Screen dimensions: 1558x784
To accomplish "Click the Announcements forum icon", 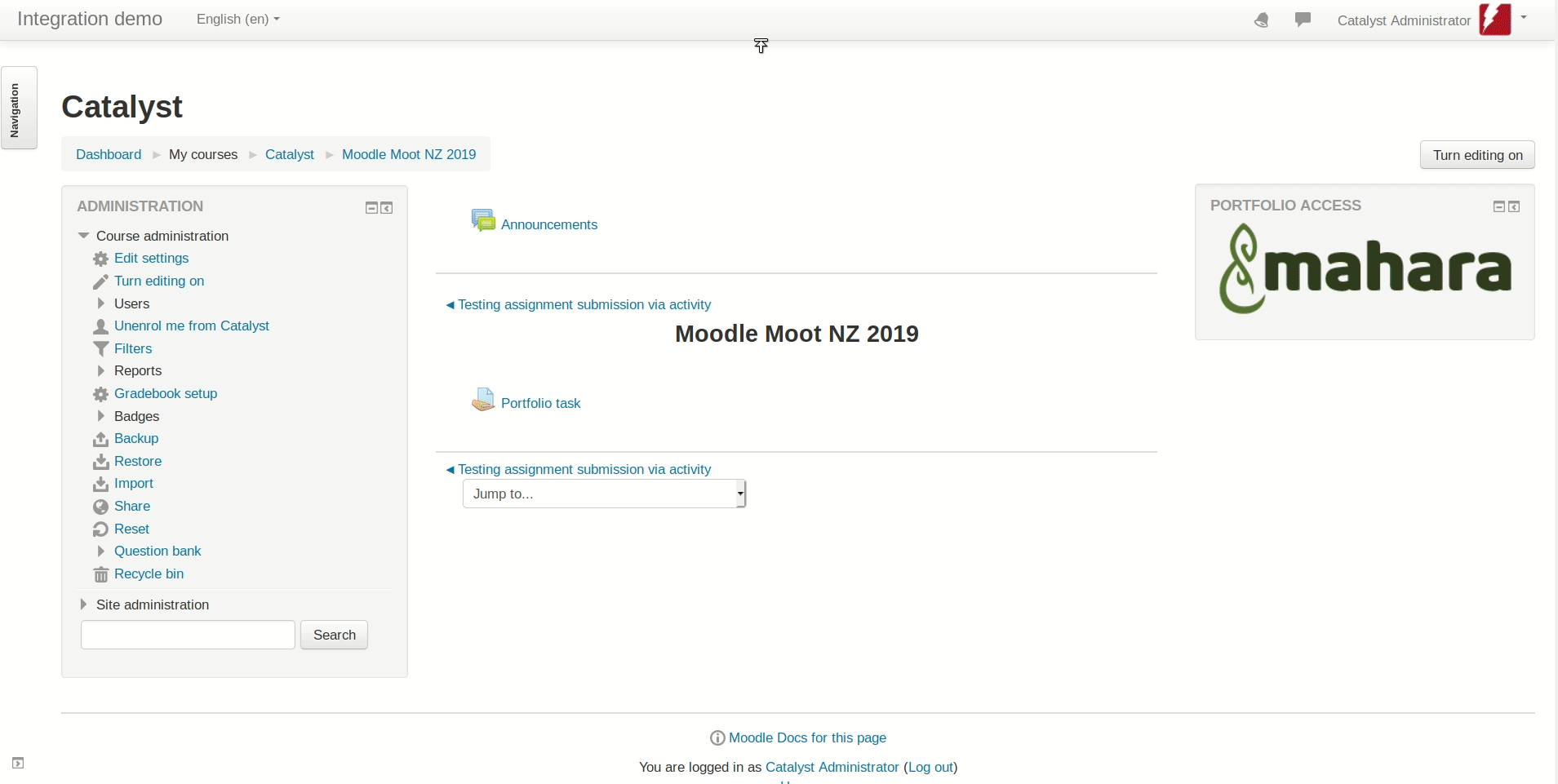I will tap(483, 220).
